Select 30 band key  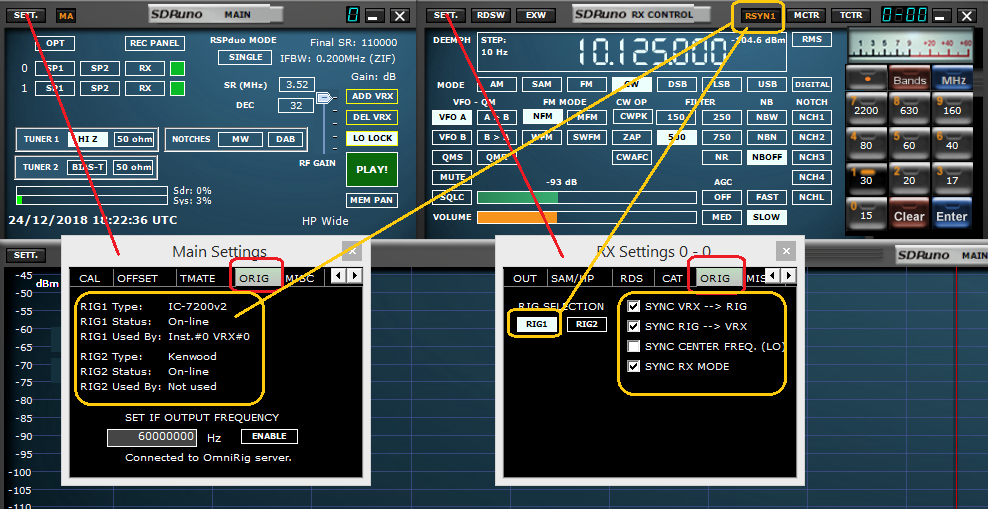866,177
